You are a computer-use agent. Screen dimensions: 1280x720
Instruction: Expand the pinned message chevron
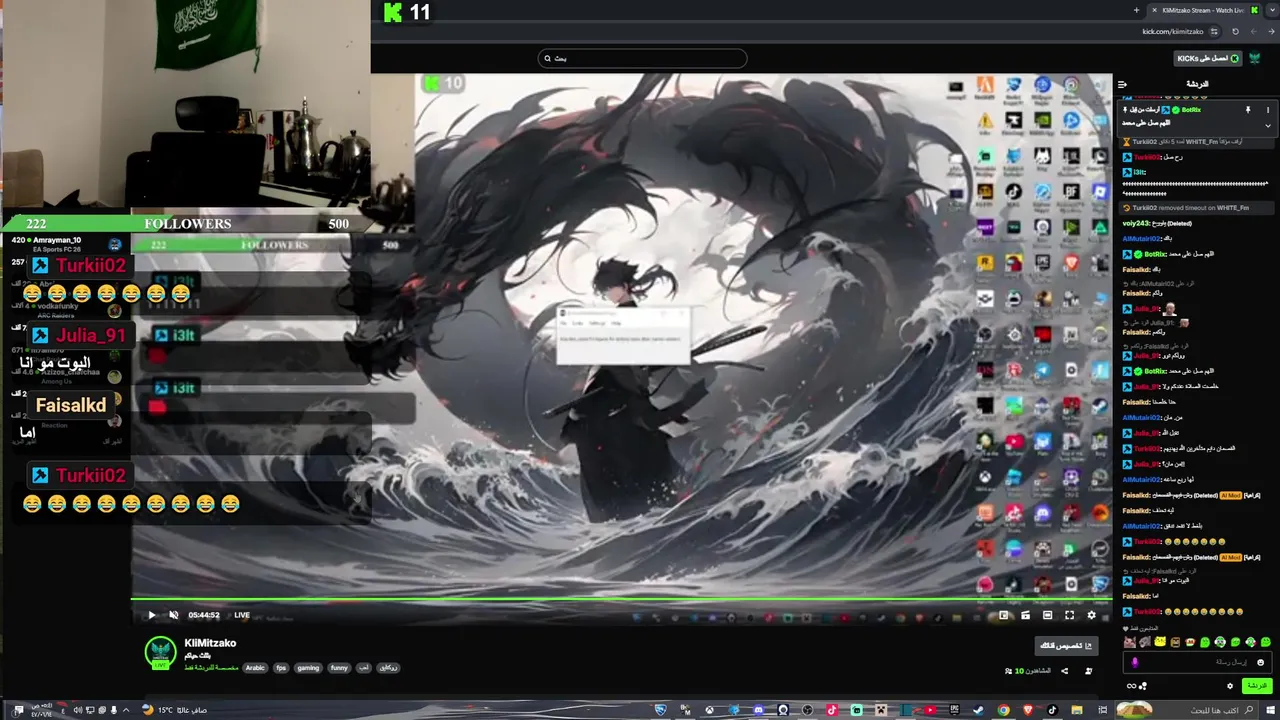[x=1268, y=125]
